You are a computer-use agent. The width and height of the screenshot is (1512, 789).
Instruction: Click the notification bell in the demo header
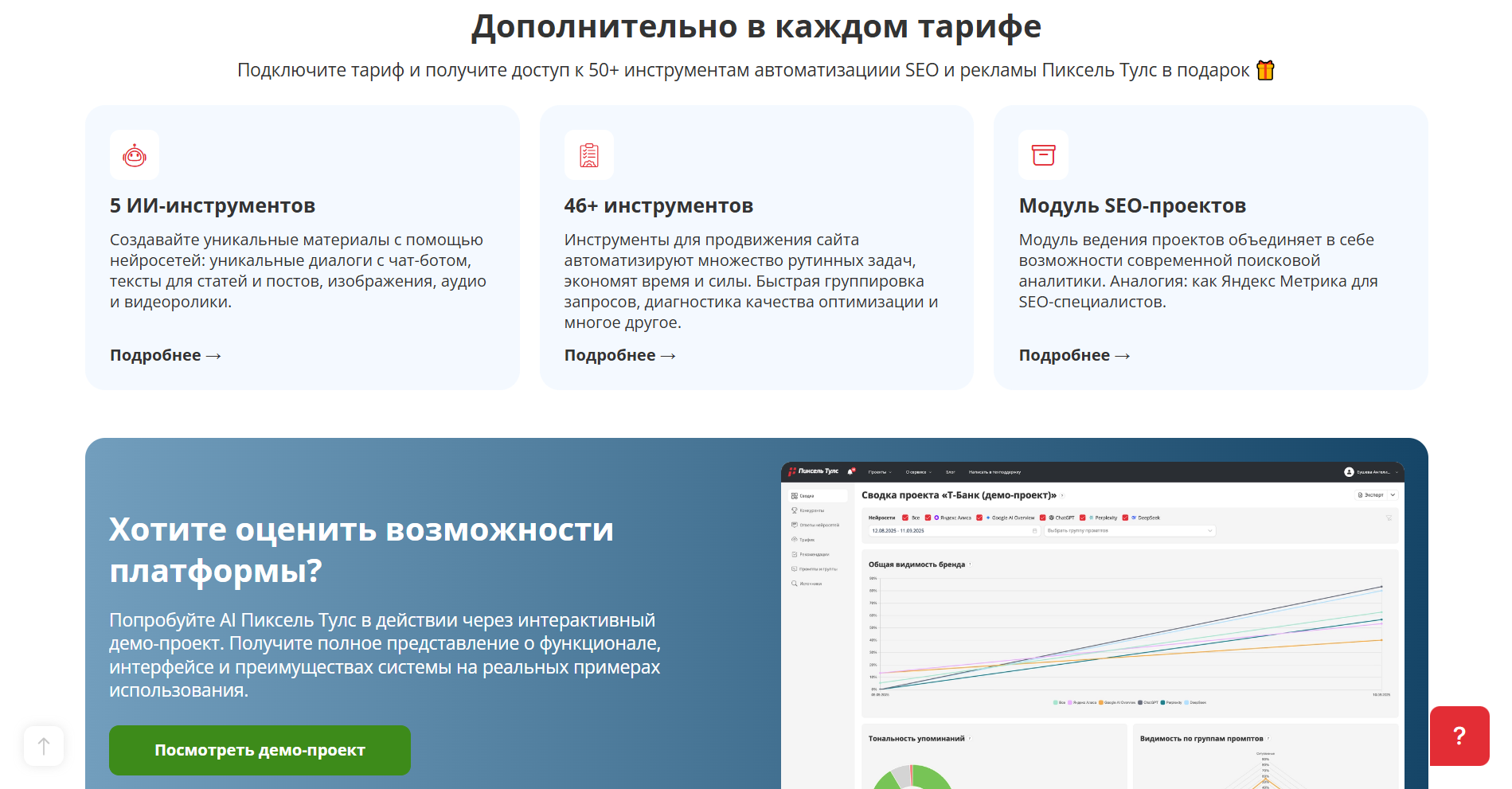point(850,471)
